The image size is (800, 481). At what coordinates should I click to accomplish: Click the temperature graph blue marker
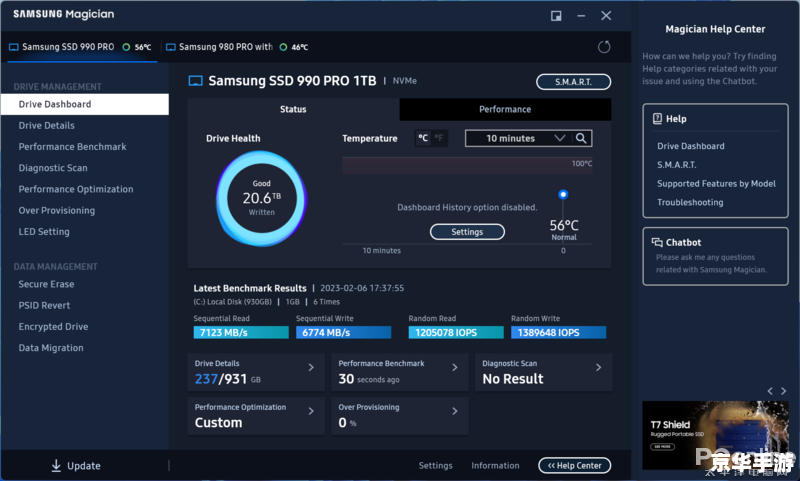563,194
